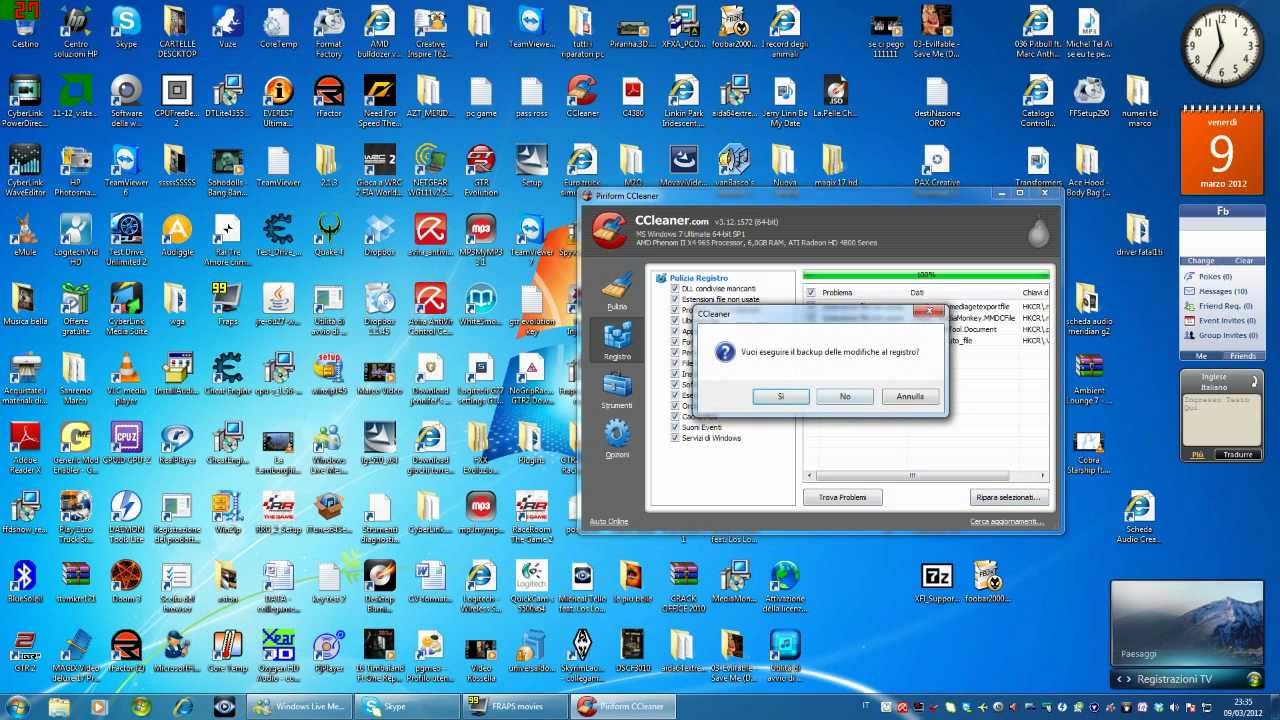The height and width of the screenshot is (720, 1280).
Task: Switch to Windows Live Messenger on taskbar
Action: coord(301,706)
